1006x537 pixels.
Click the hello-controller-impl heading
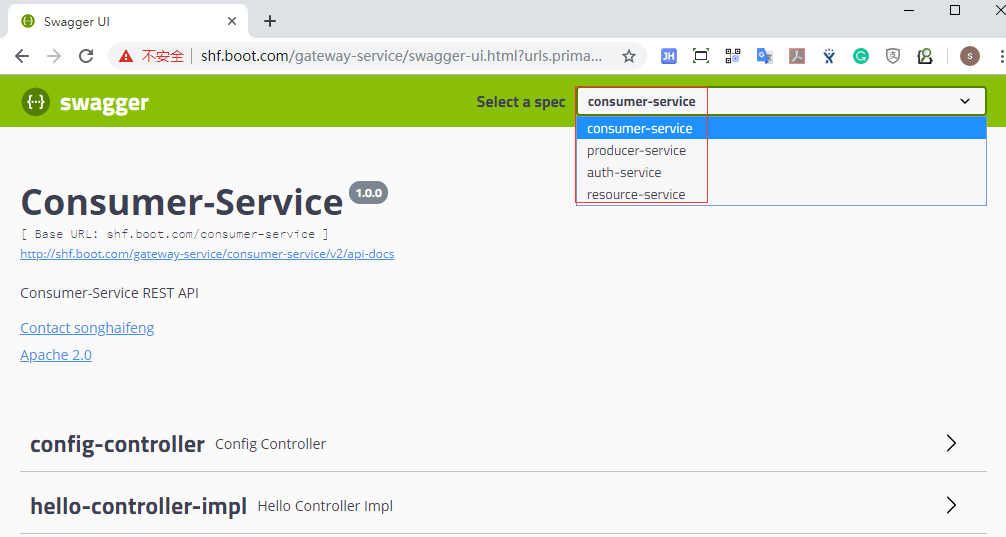tap(139, 506)
